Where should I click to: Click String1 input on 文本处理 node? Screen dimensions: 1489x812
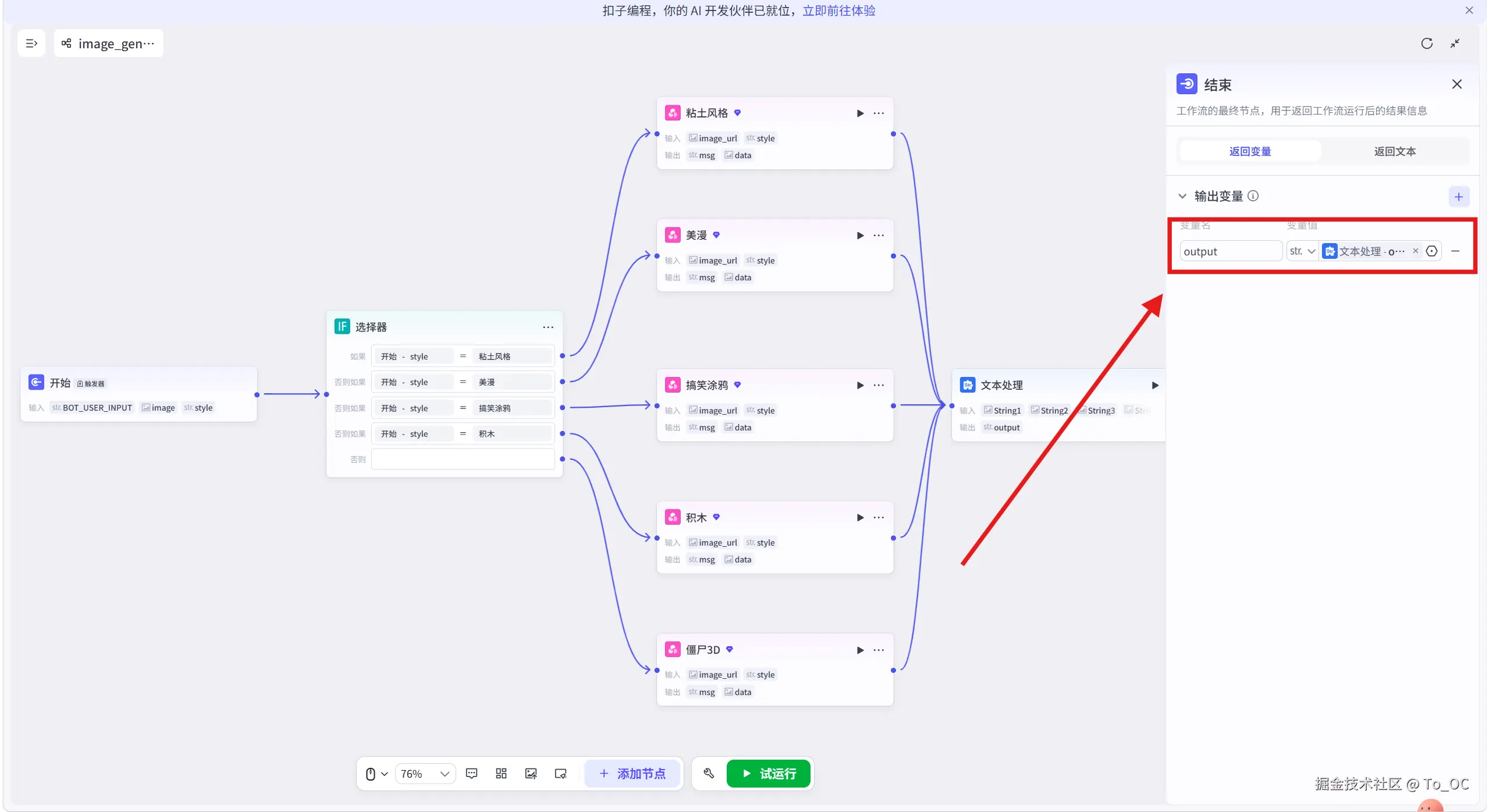point(1002,411)
